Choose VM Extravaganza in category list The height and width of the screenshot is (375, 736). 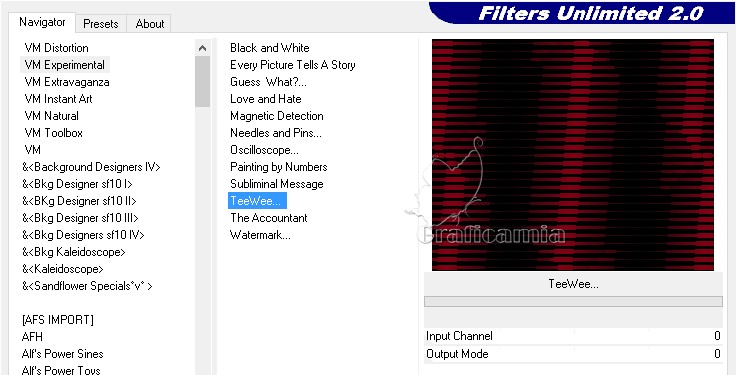coord(67,82)
